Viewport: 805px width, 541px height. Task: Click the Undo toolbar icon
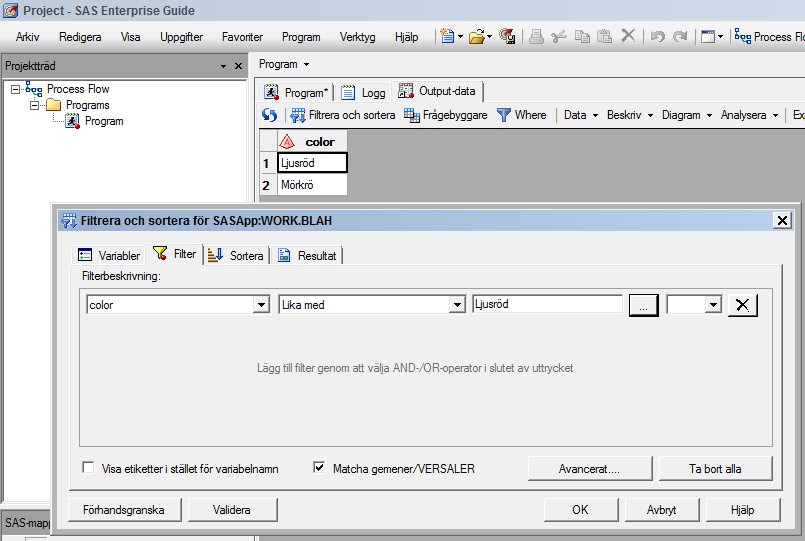coord(658,36)
